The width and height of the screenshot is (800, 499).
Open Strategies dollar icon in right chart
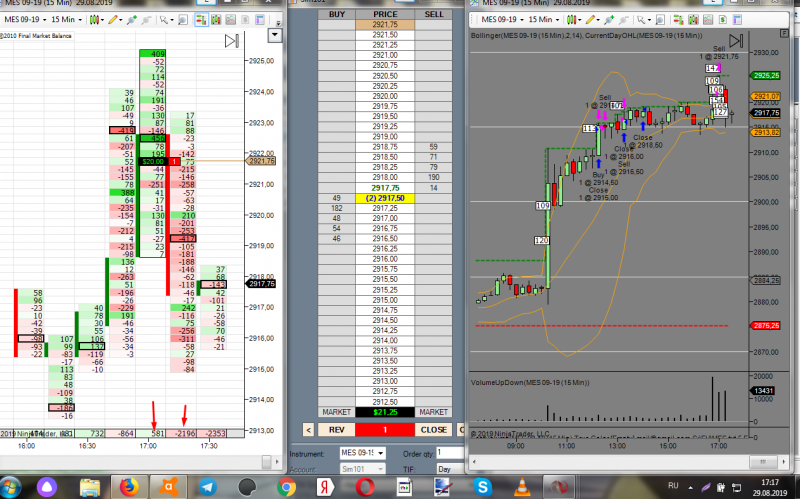point(723,19)
